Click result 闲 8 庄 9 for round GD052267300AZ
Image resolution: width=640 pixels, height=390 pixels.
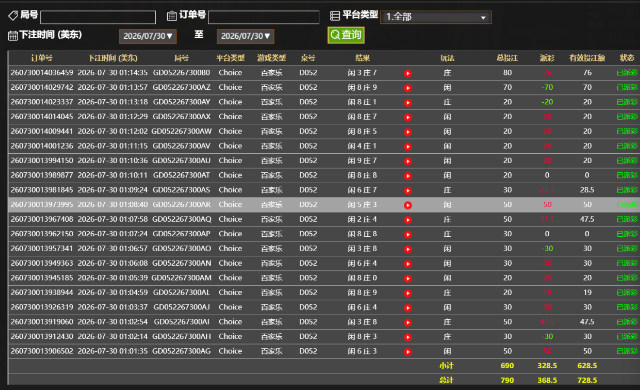click(x=362, y=87)
